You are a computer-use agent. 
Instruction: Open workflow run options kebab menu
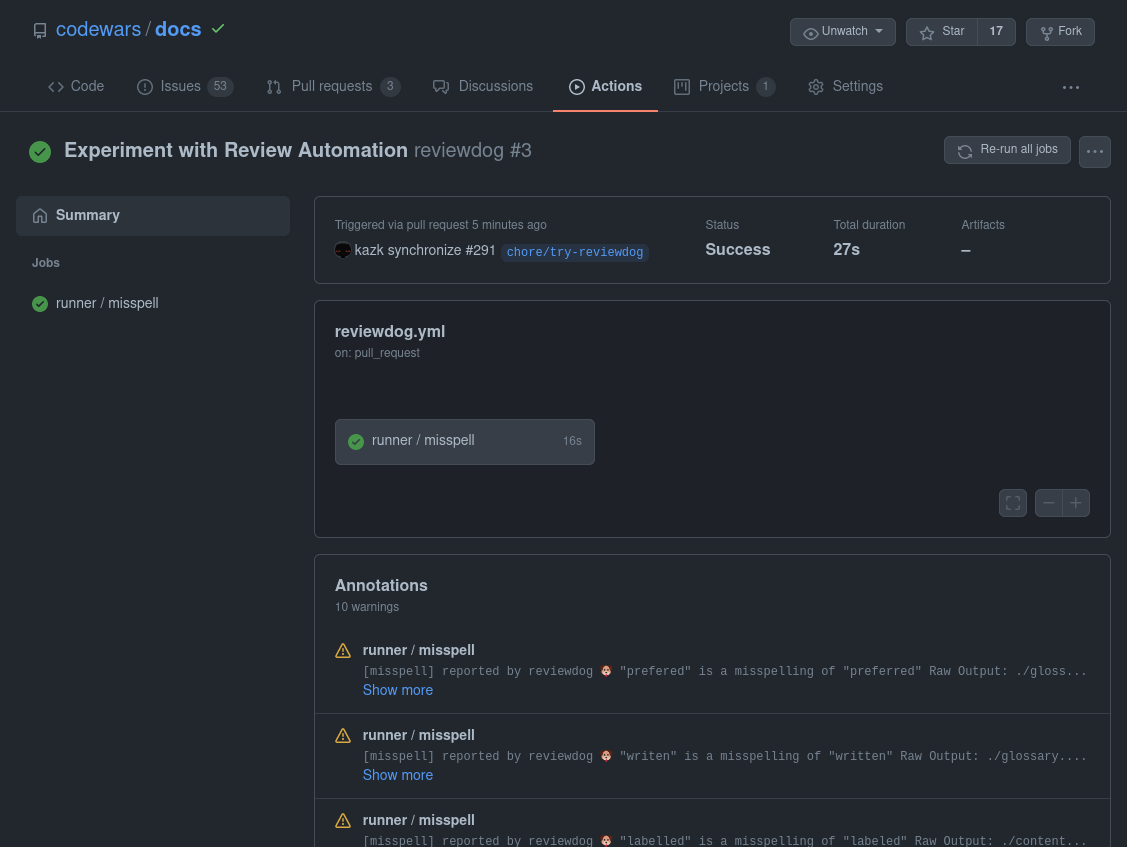tap(1095, 152)
